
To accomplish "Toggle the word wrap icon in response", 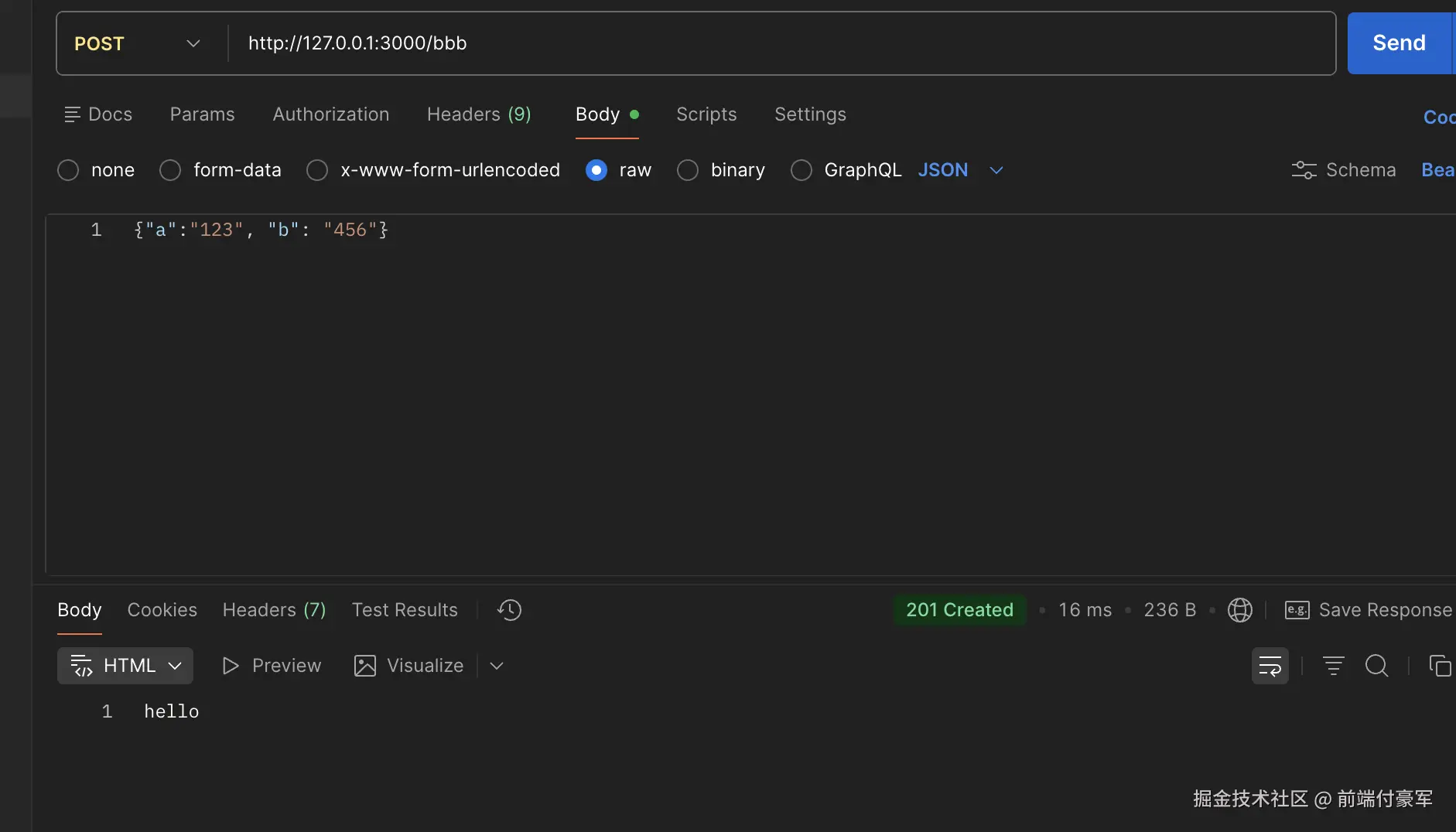I will pyautogui.click(x=1270, y=666).
